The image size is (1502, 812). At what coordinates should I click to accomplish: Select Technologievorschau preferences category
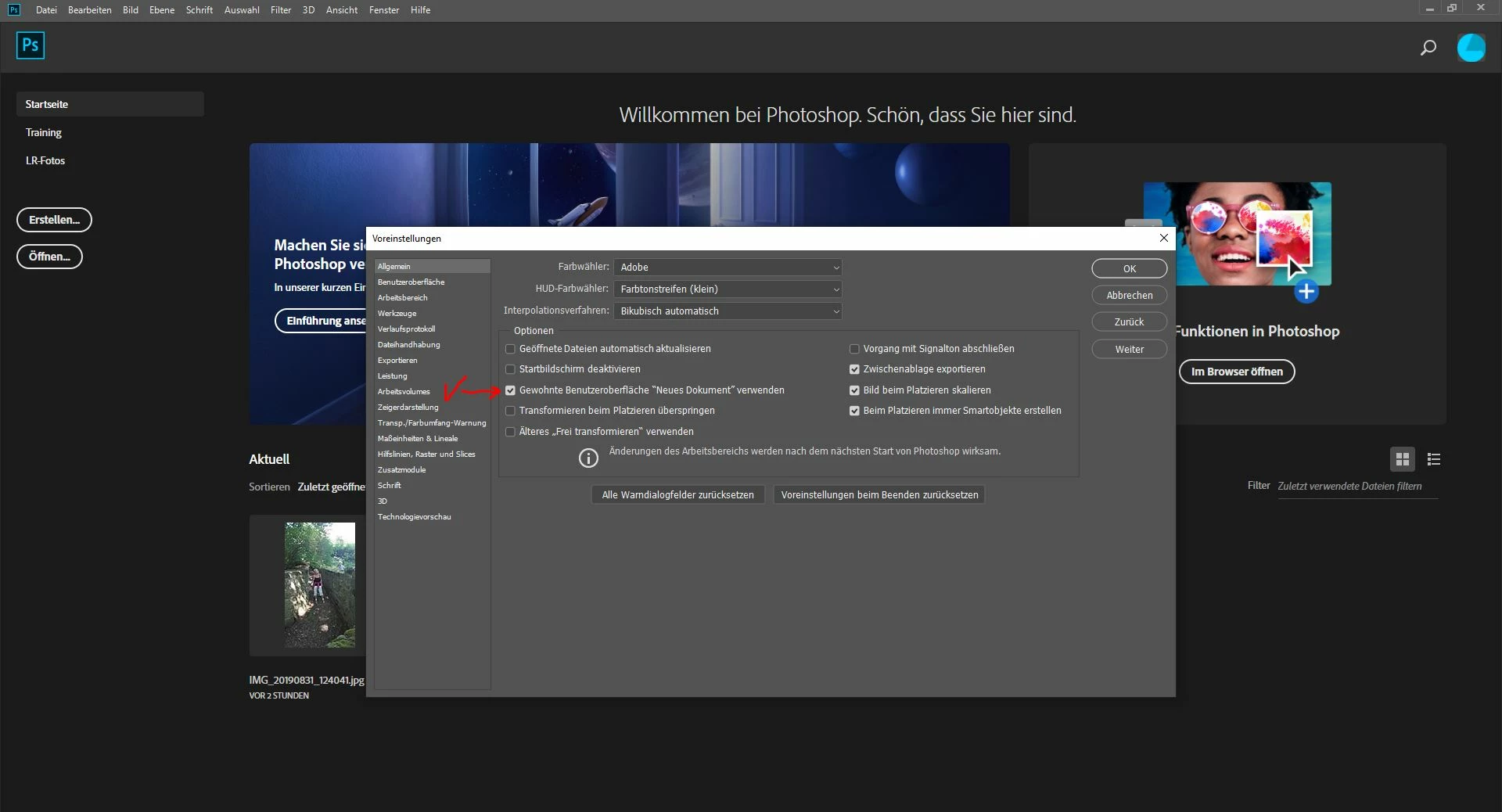[433, 517]
